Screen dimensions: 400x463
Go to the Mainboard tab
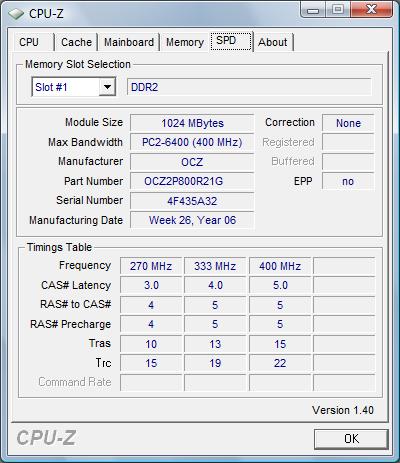(x=129, y=42)
